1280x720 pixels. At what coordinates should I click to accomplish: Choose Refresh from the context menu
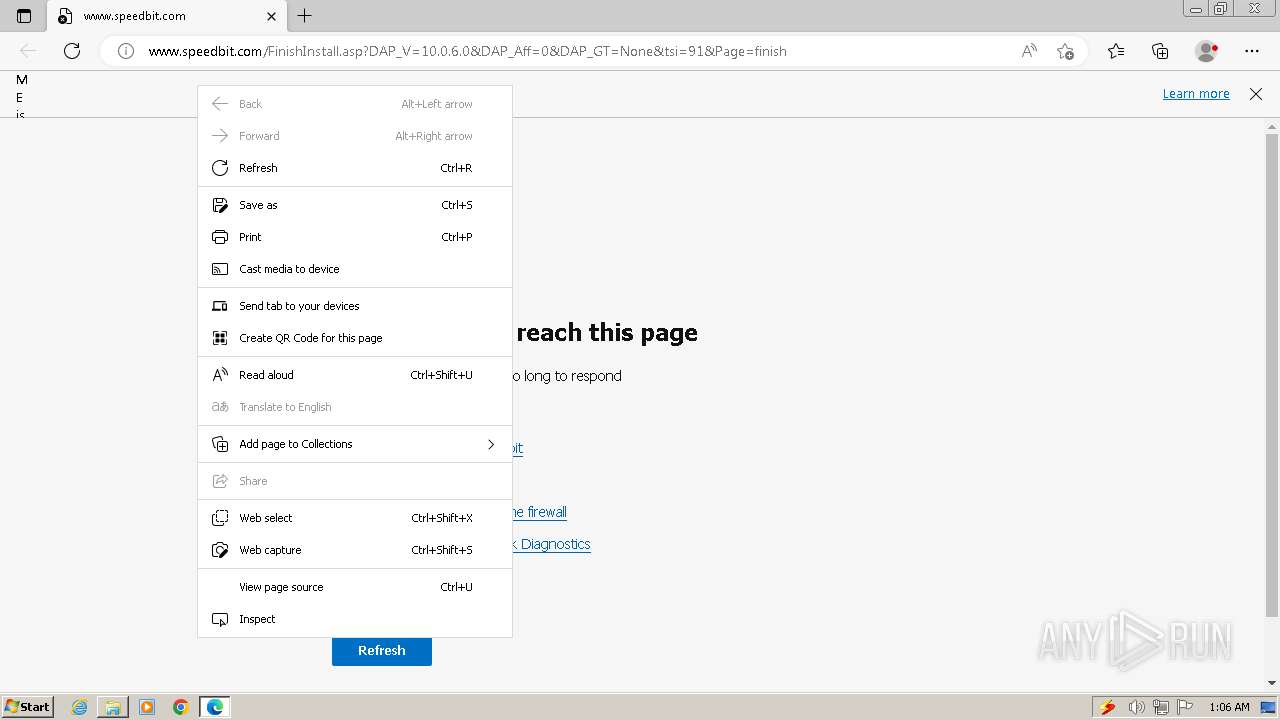click(355, 168)
